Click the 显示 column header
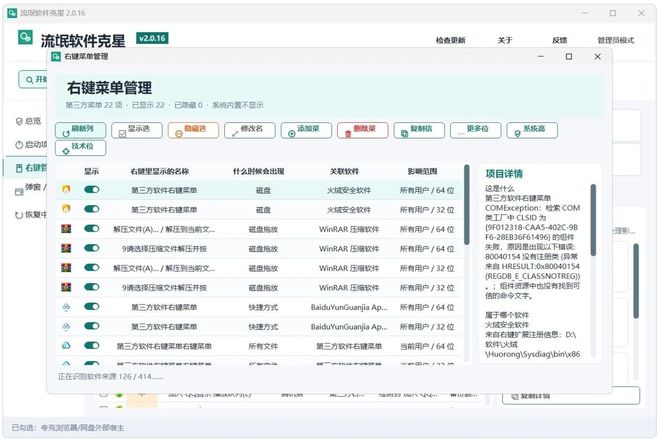The height and width of the screenshot is (442, 660). [91, 171]
